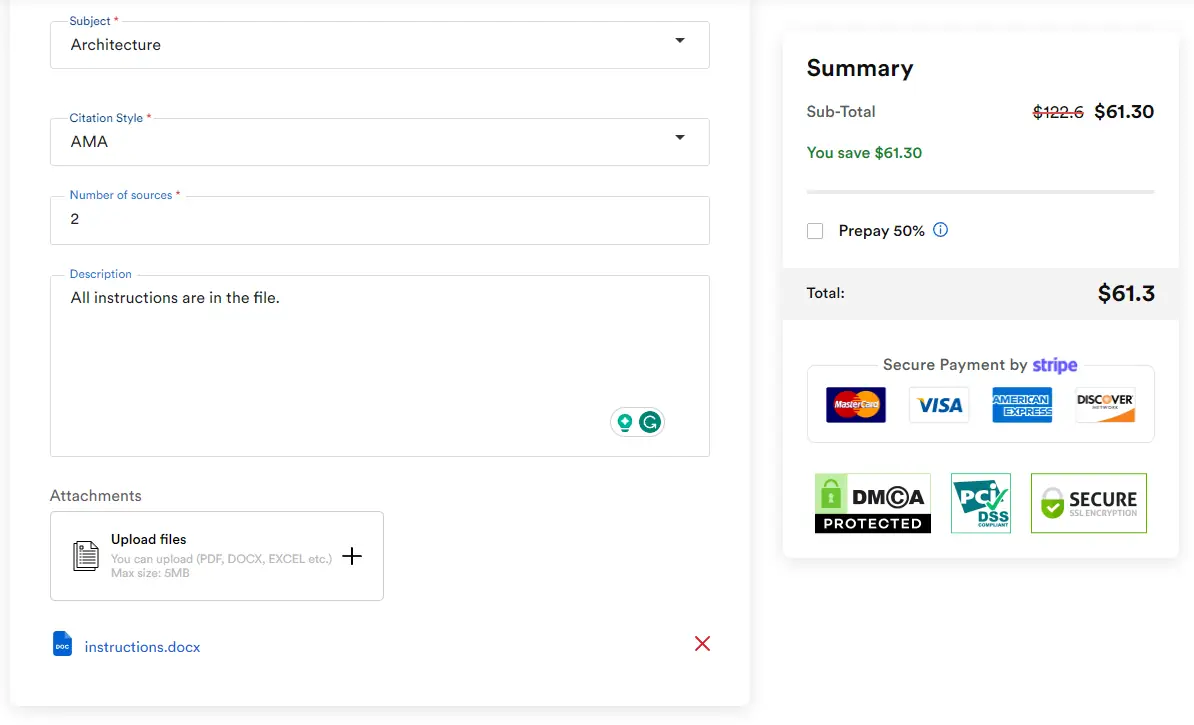Screen dimensions: 1194x725
Task: Open the Subject dropdown showing Architecture
Action: click(x=379, y=45)
